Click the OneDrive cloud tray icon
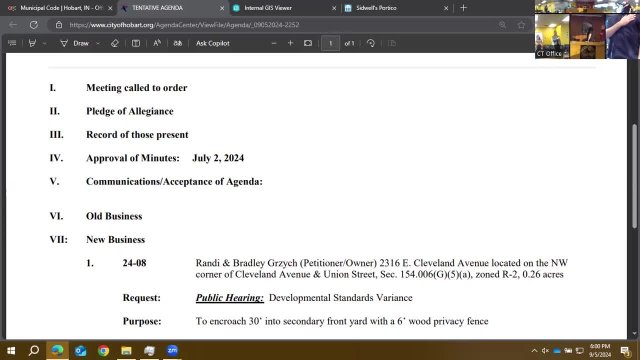The image size is (640, 360). pyautogui.click(x=557, y=351)
